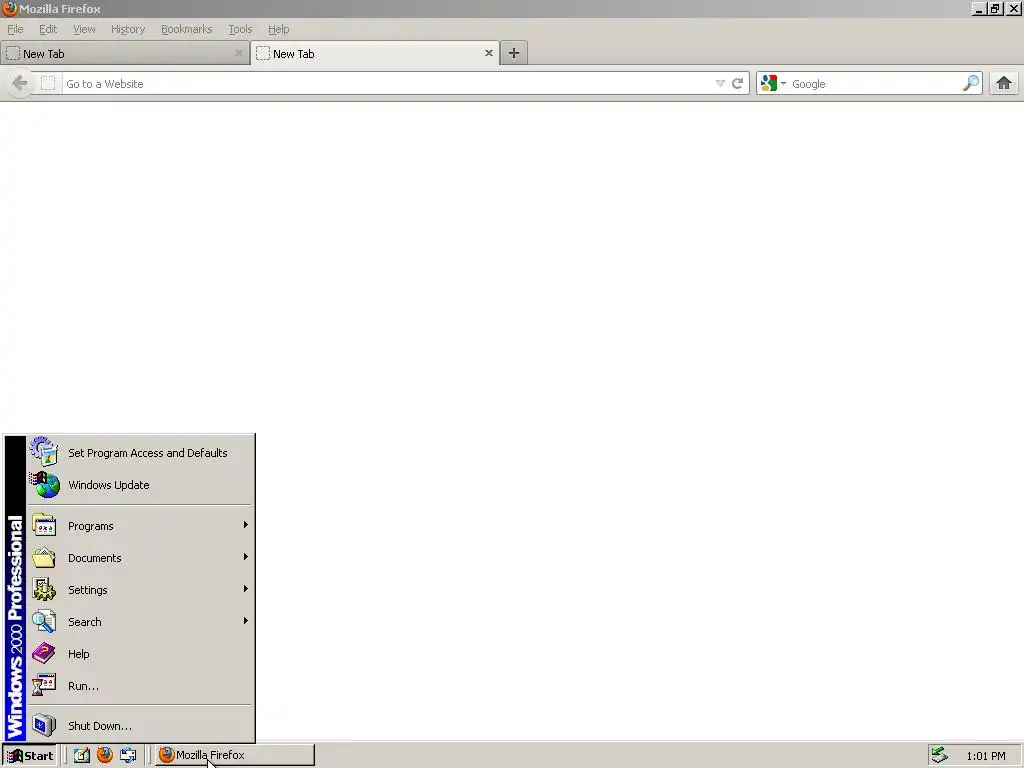Screen dimensions: 1024x768
Task: Expand the Search submenu arrow
Action: (x=246, y=621)
